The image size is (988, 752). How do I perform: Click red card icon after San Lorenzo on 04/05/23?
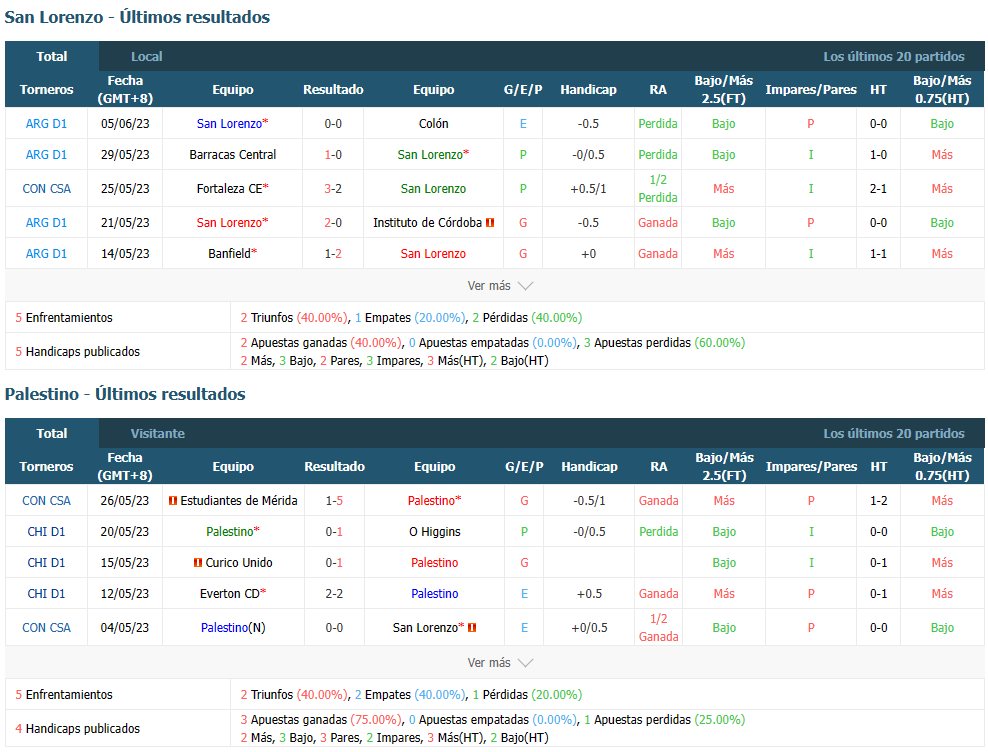[x=472, y=627]
